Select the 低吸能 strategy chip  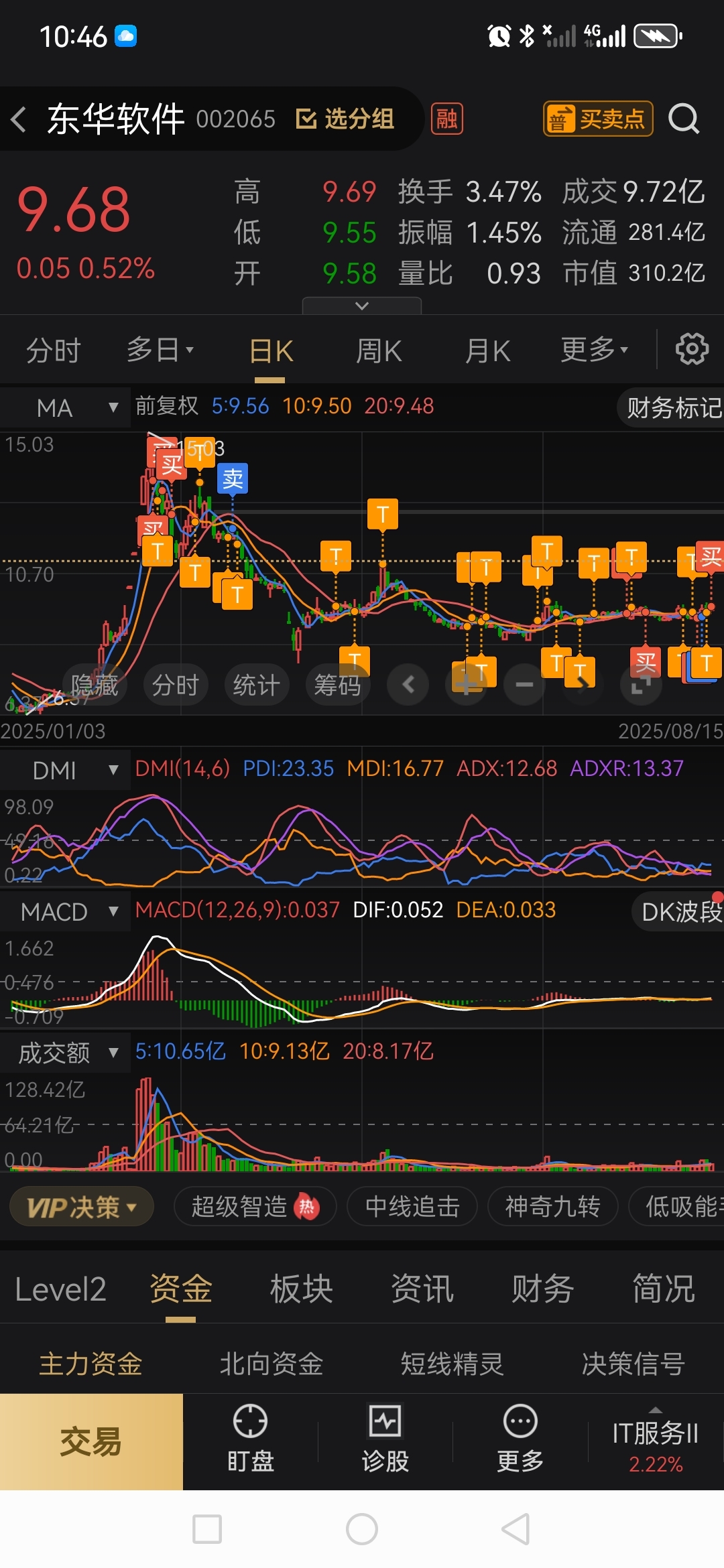pos(677,1207)
